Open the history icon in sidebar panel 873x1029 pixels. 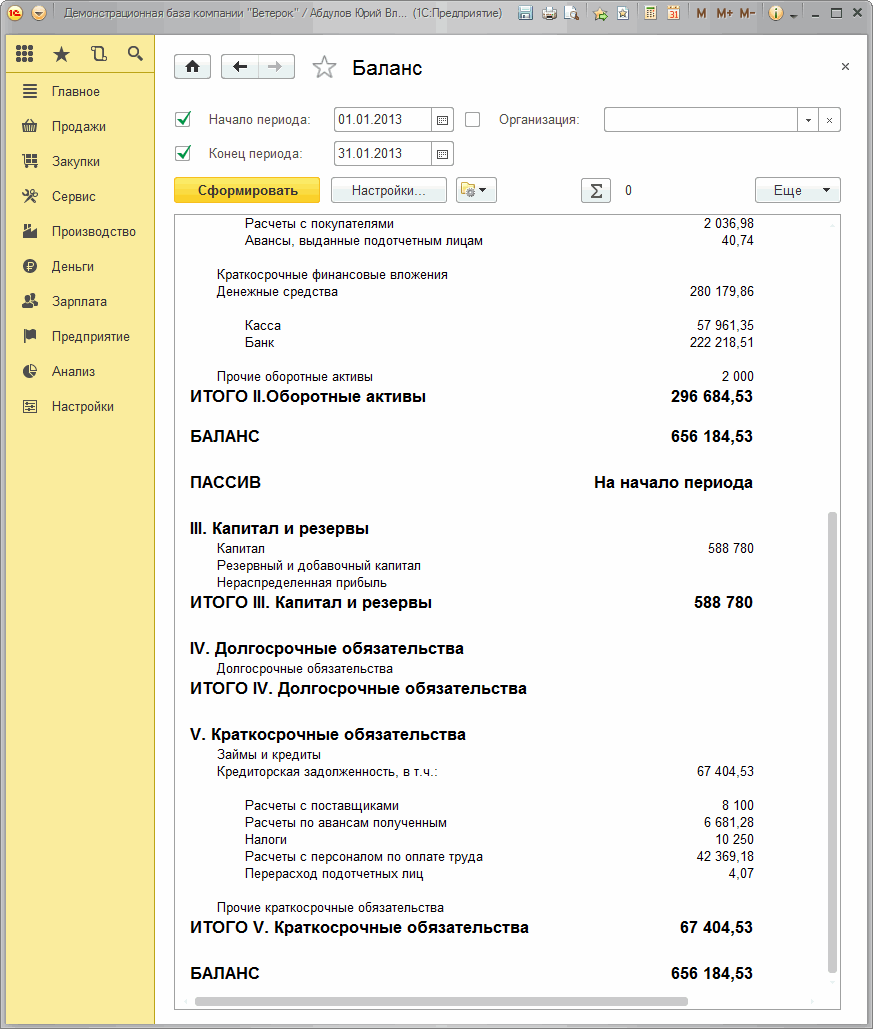tap(98, 54)
